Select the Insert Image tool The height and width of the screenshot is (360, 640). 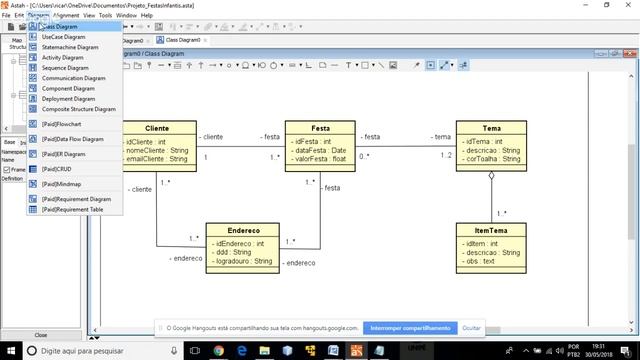point(393,65)
